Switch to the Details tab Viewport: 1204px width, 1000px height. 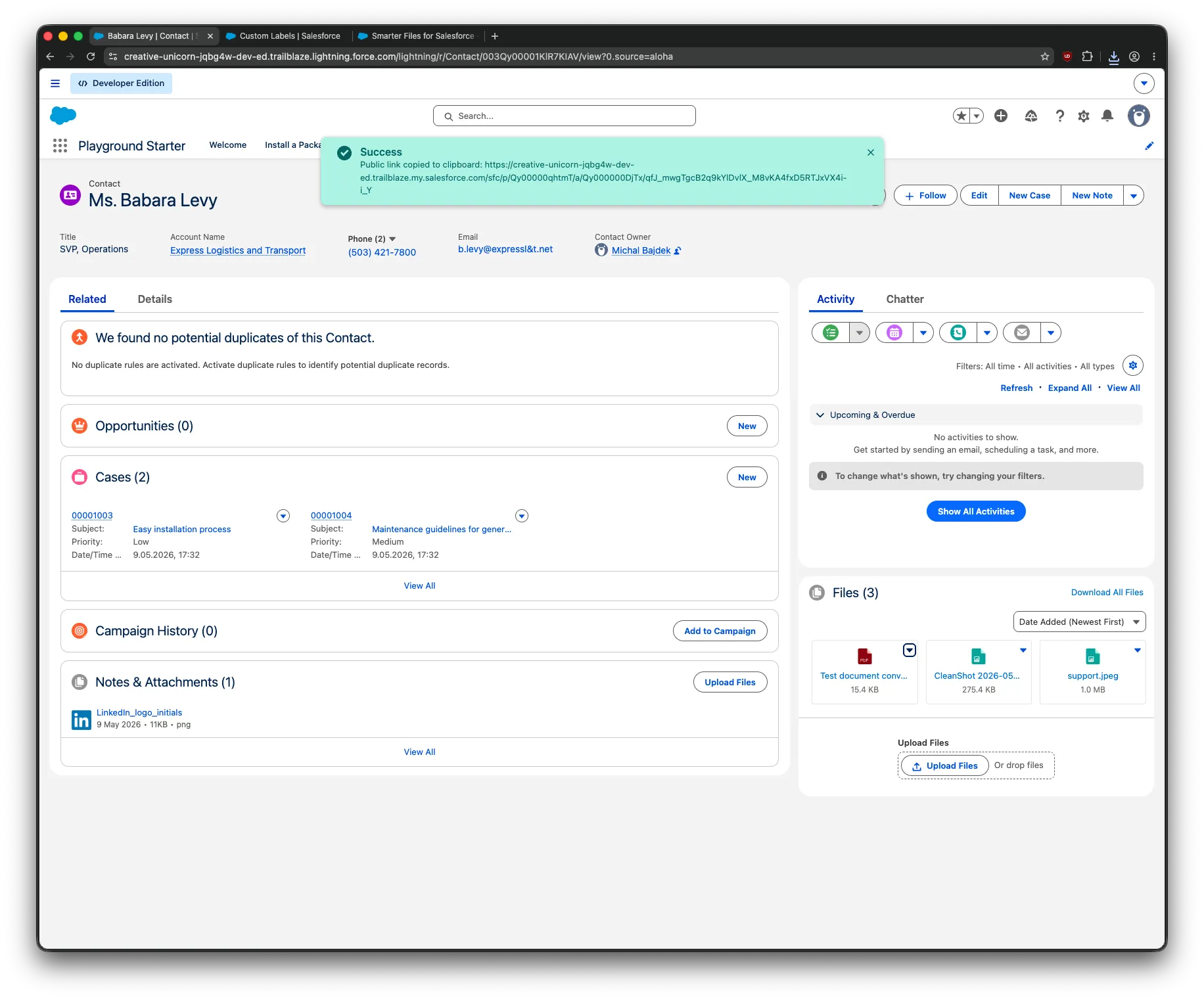(x=155, y=299)
